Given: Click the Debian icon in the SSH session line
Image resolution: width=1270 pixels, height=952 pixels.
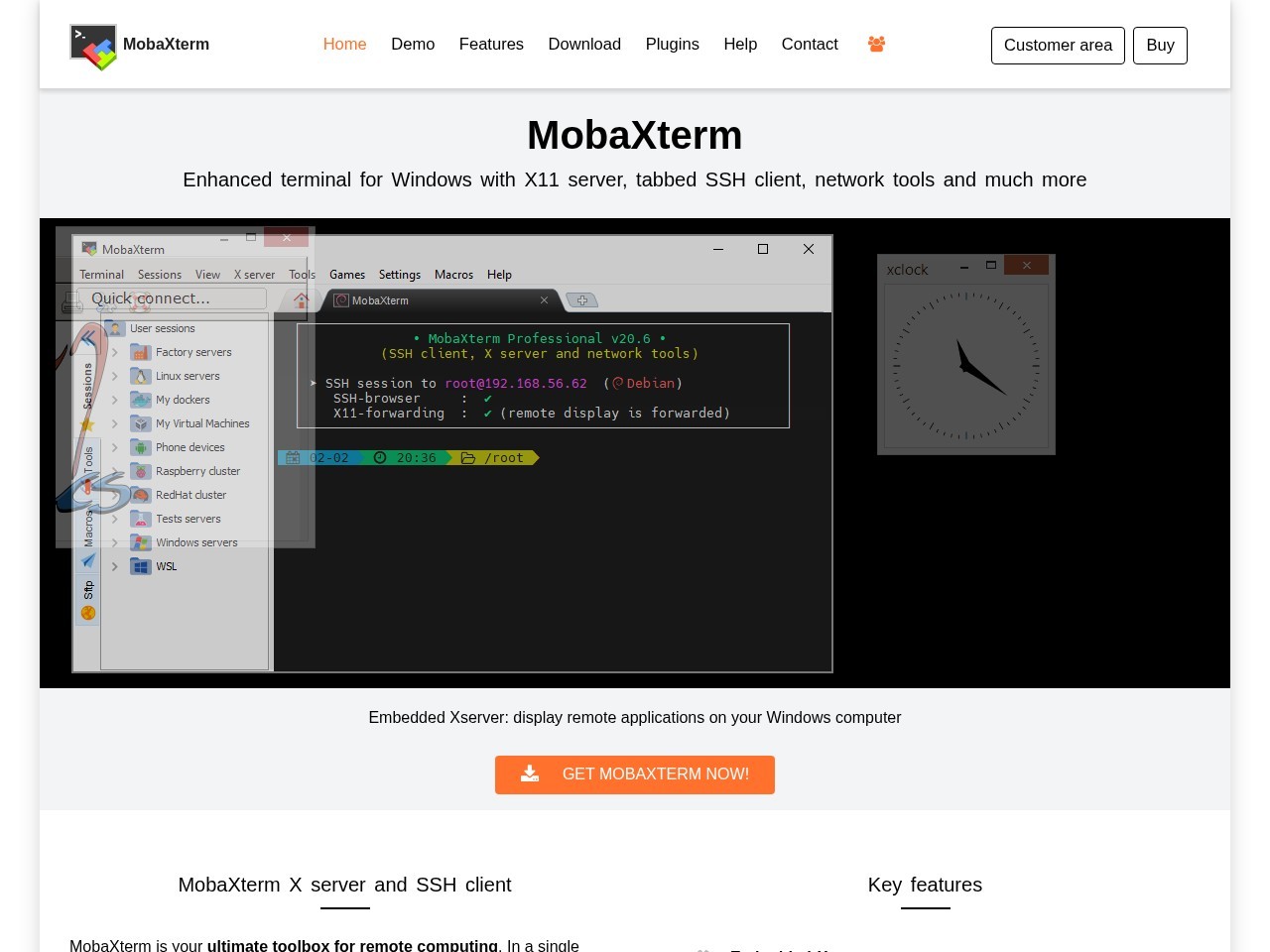Looking at the screenshot, I should pyautogui.click(x=617, y=383).
